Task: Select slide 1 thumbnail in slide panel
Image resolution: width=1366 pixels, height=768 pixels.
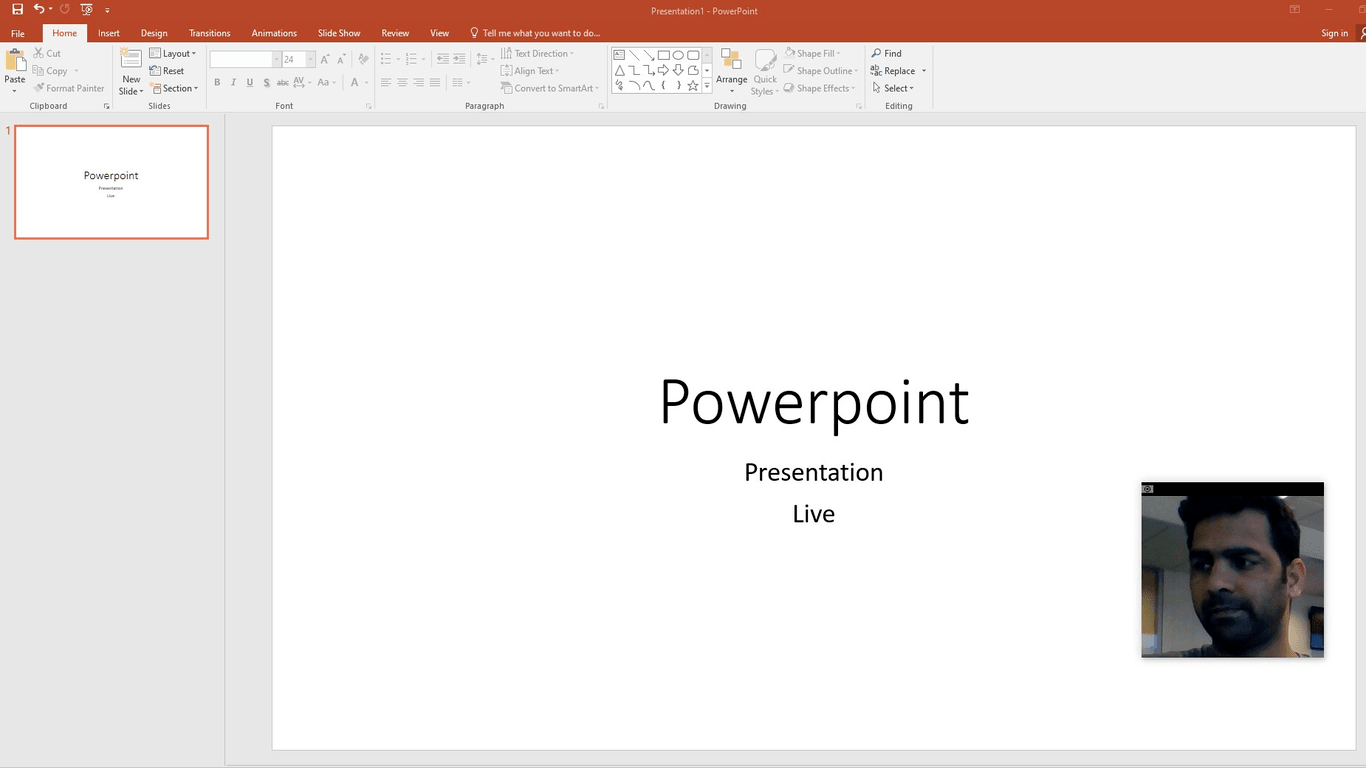Action: pyautogui.click(x=111, y=182)
